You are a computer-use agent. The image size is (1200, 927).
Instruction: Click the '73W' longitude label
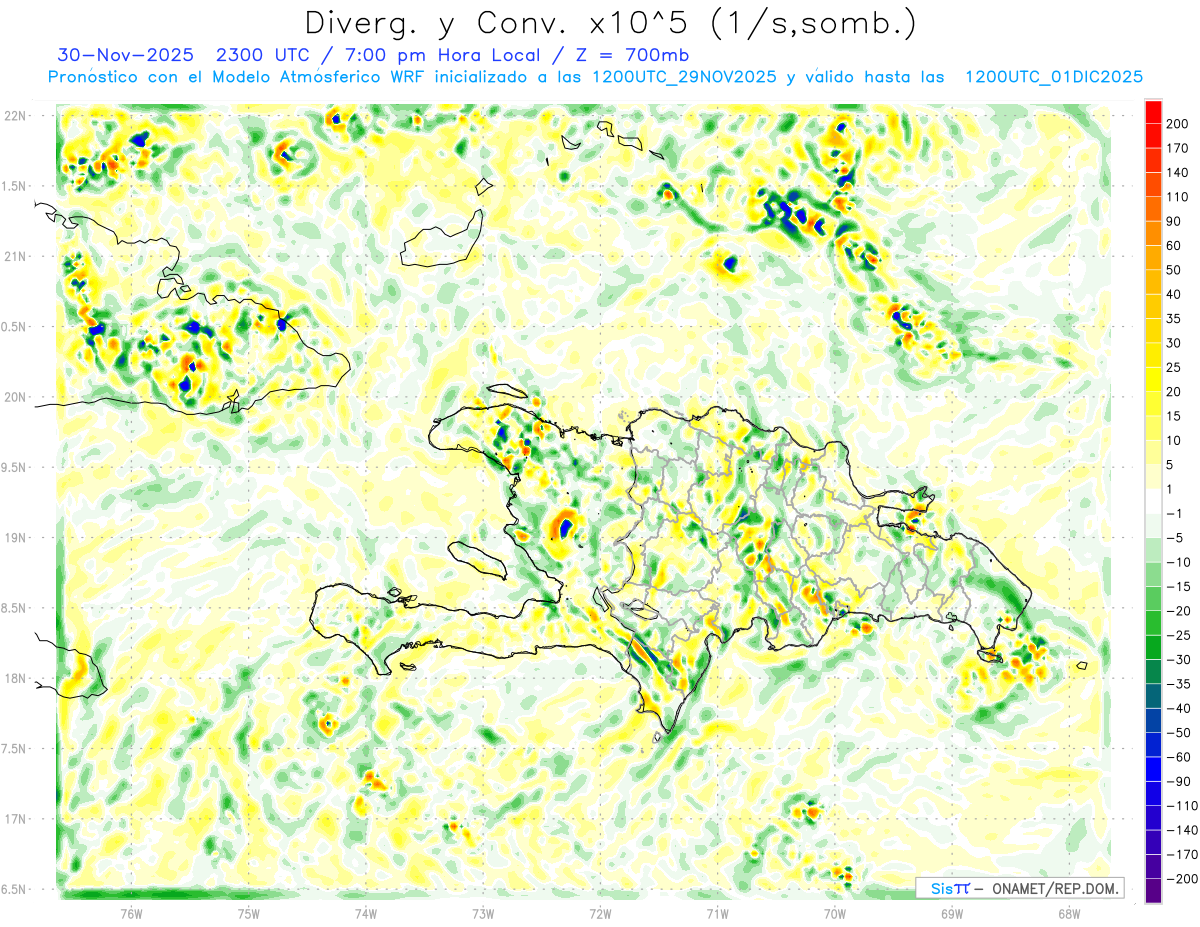(x=482, y=912)
